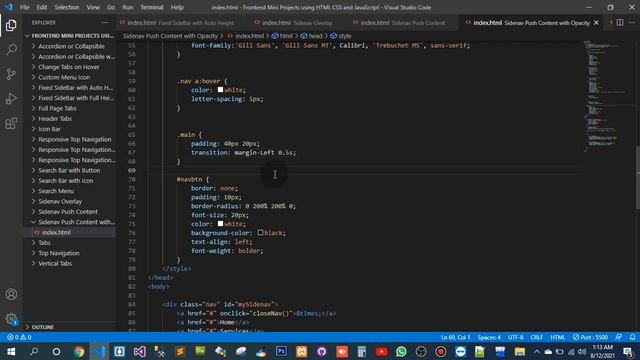Select index.html in the explorer tree
Viewport: 640px width, 360px height.
point(69,232)
